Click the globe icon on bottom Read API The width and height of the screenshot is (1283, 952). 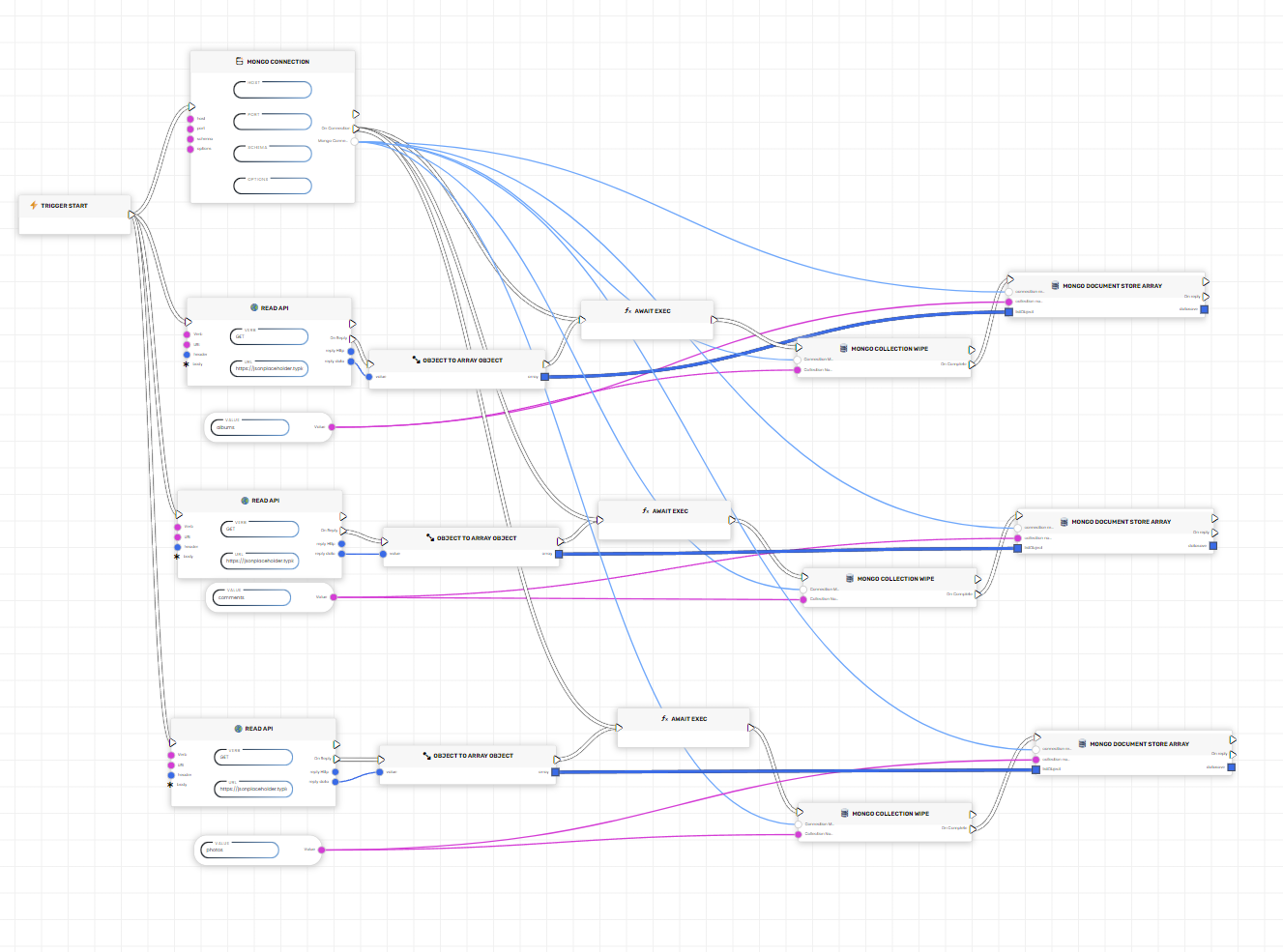[x=239, y=729]
